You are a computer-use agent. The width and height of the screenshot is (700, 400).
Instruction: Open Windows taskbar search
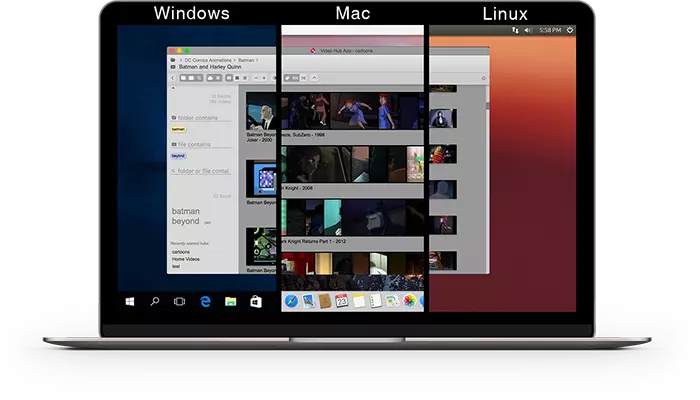(154, 302)
